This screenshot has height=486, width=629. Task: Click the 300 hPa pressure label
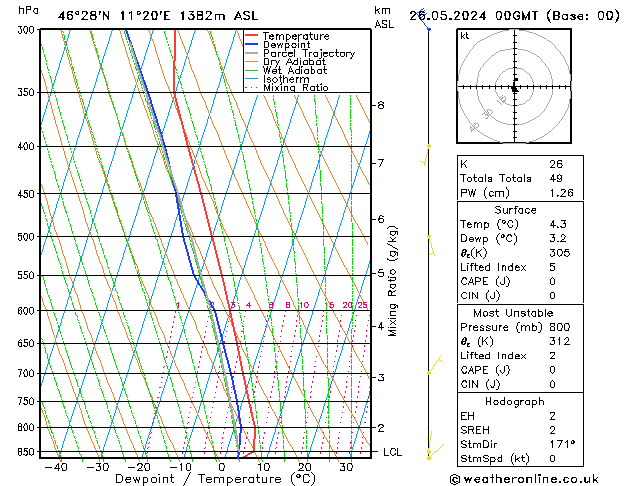point(28,30)
